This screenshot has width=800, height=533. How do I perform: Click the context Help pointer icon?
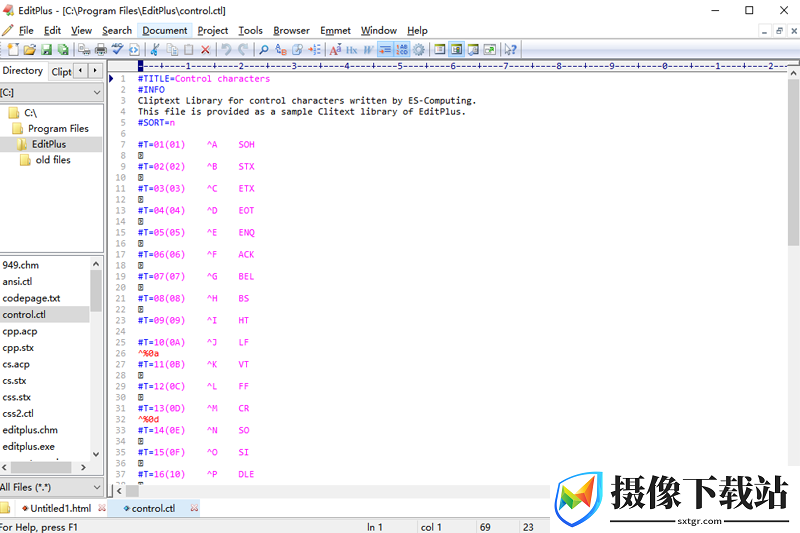(510, 49)
